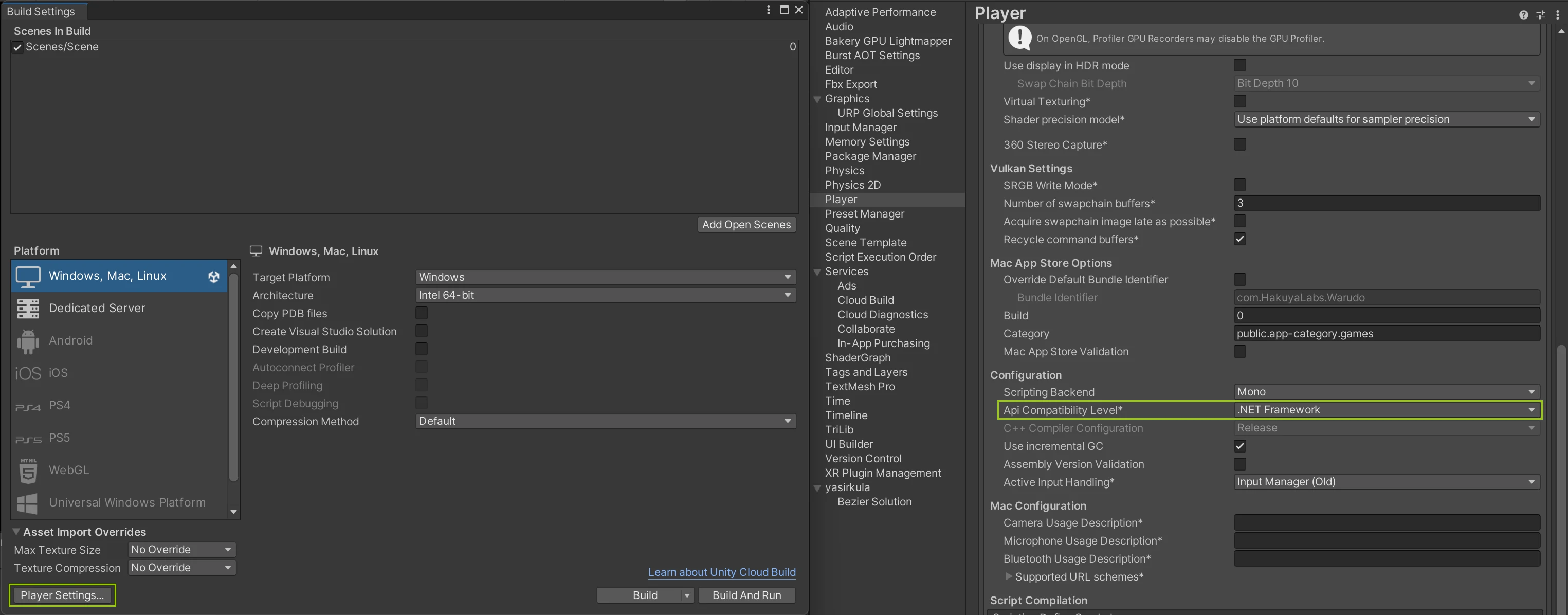Viewport: 1568px width, 615px height.
Task: Collapse the Services tree section
Action: [x=817, y=272]
